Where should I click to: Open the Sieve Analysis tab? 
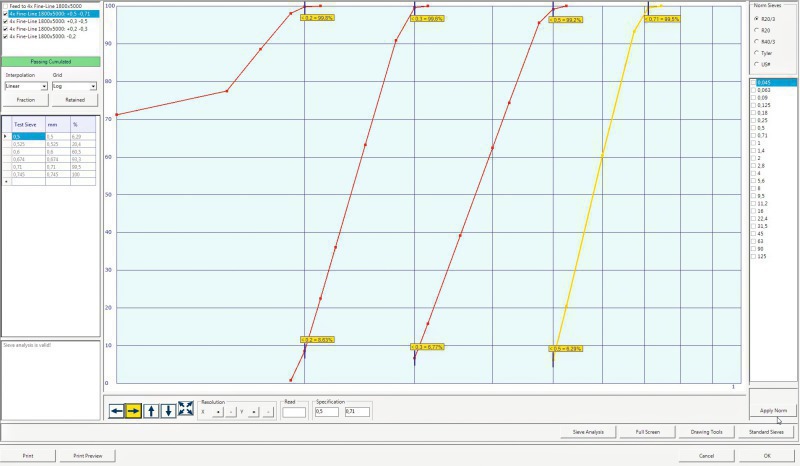click(587, 432)
